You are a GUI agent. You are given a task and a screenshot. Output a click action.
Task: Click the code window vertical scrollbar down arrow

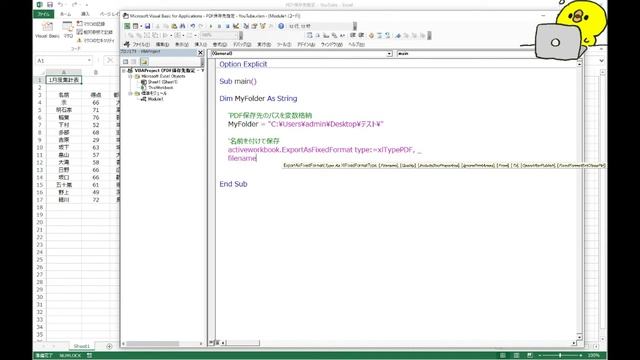tap(579, 336)
